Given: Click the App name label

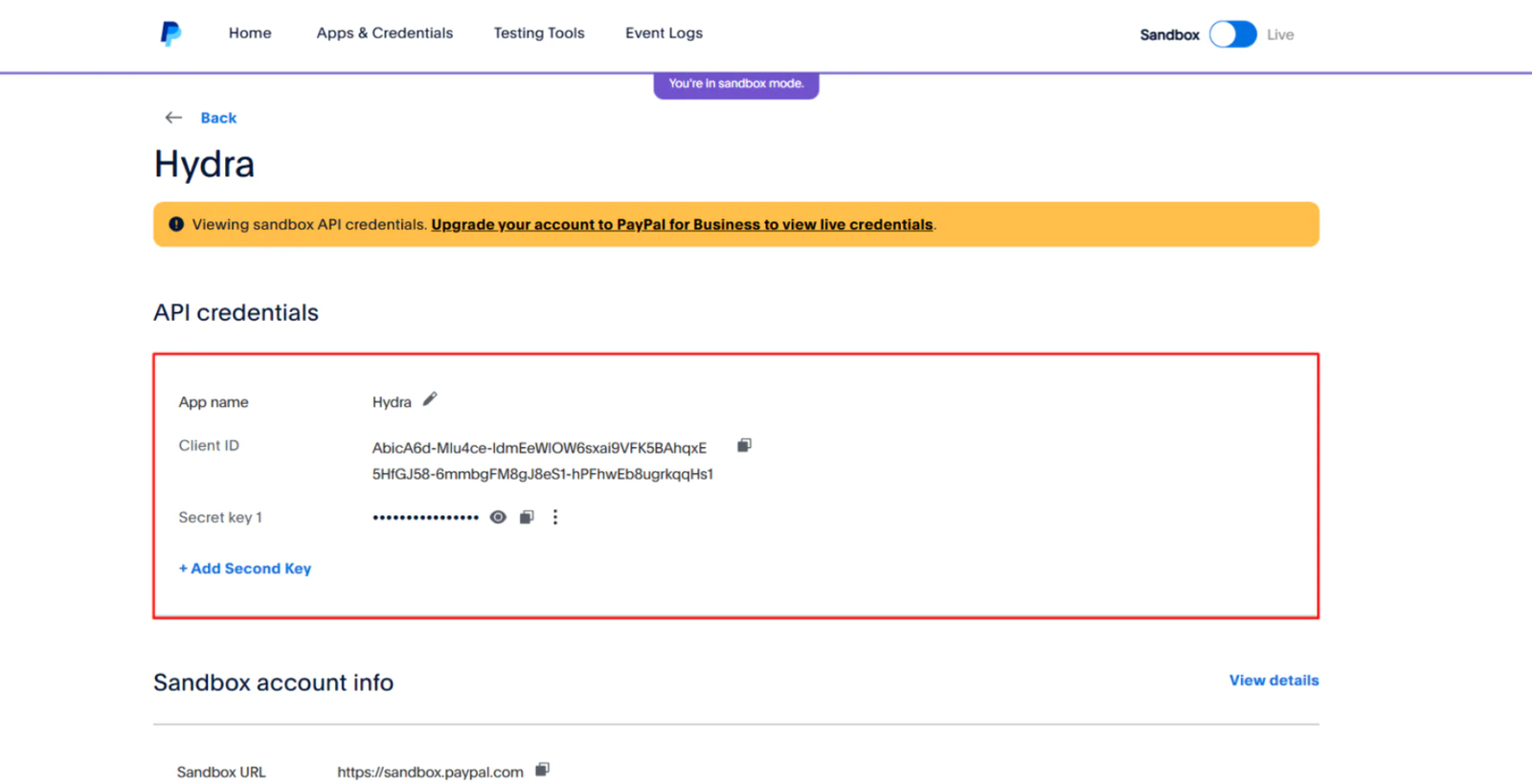Looking at the screenshot, I should 214,402.
